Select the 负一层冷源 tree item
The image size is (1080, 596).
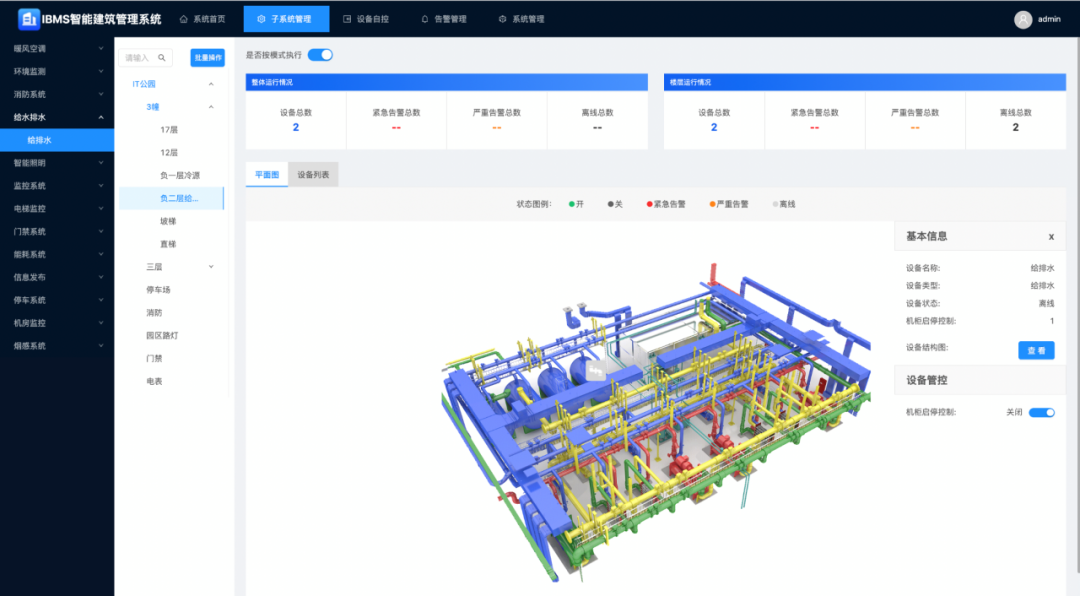[181, 176]
